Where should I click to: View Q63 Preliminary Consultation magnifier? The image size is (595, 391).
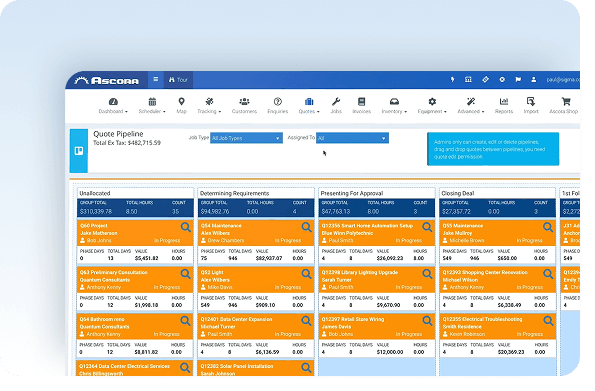[x=186, y=274]
